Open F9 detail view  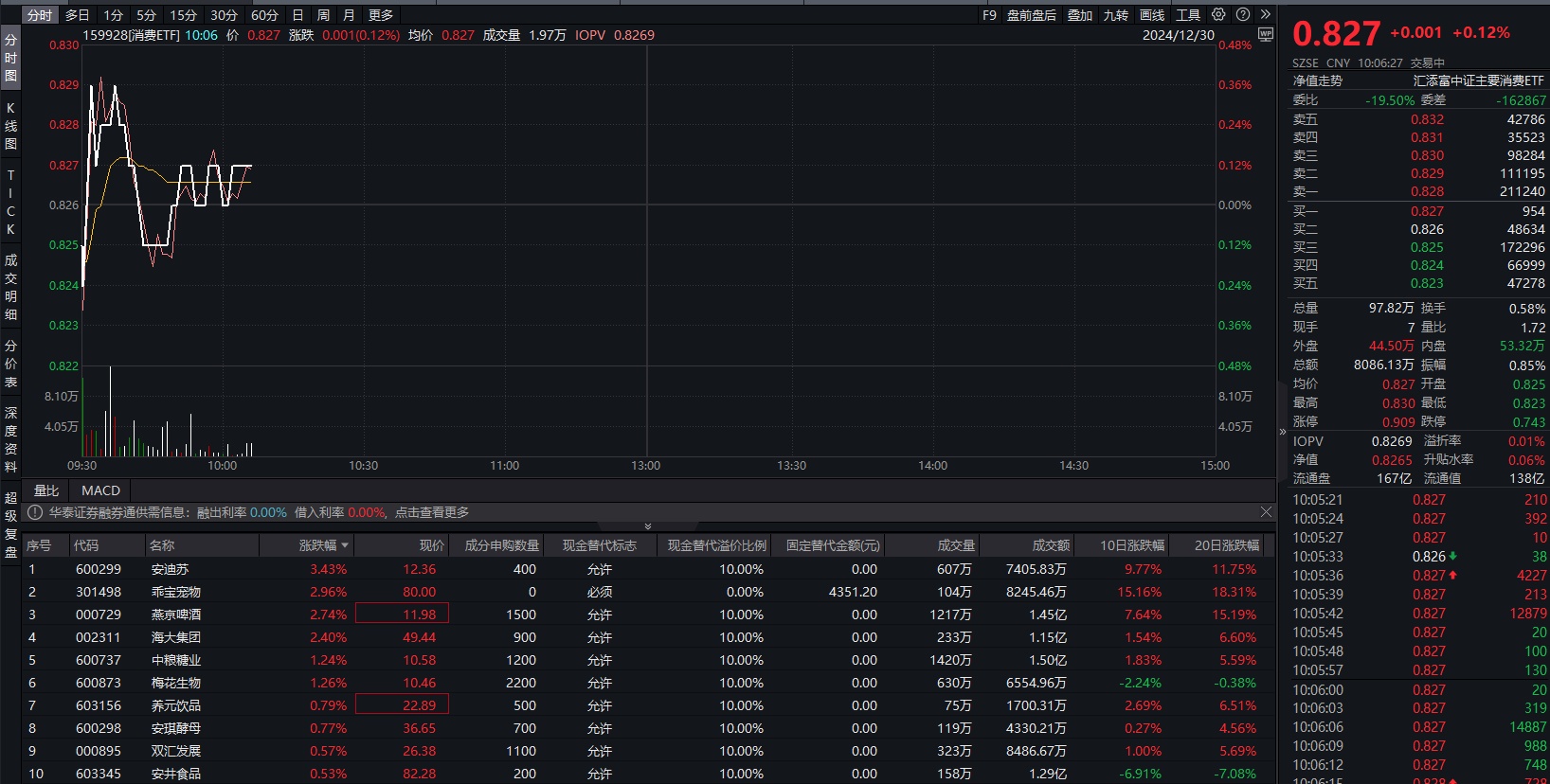click(x=989, y=15)
